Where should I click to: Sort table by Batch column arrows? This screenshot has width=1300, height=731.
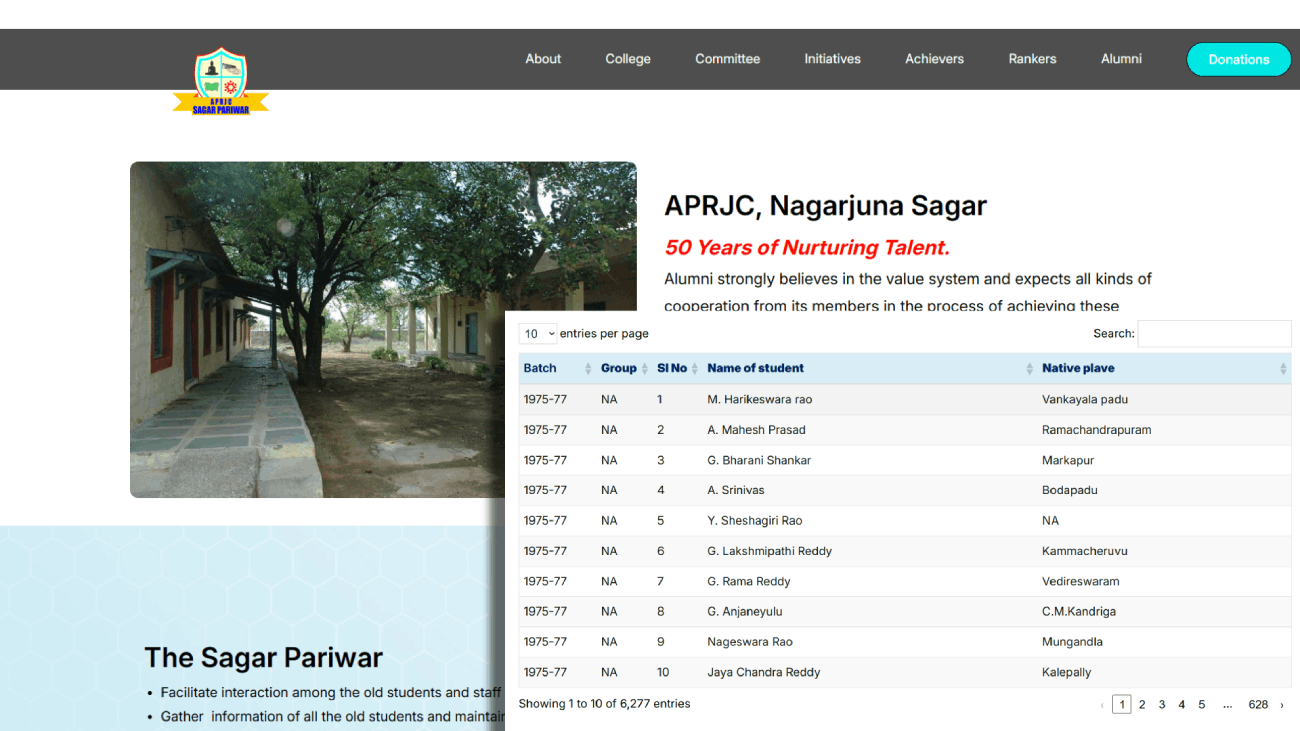588,369
